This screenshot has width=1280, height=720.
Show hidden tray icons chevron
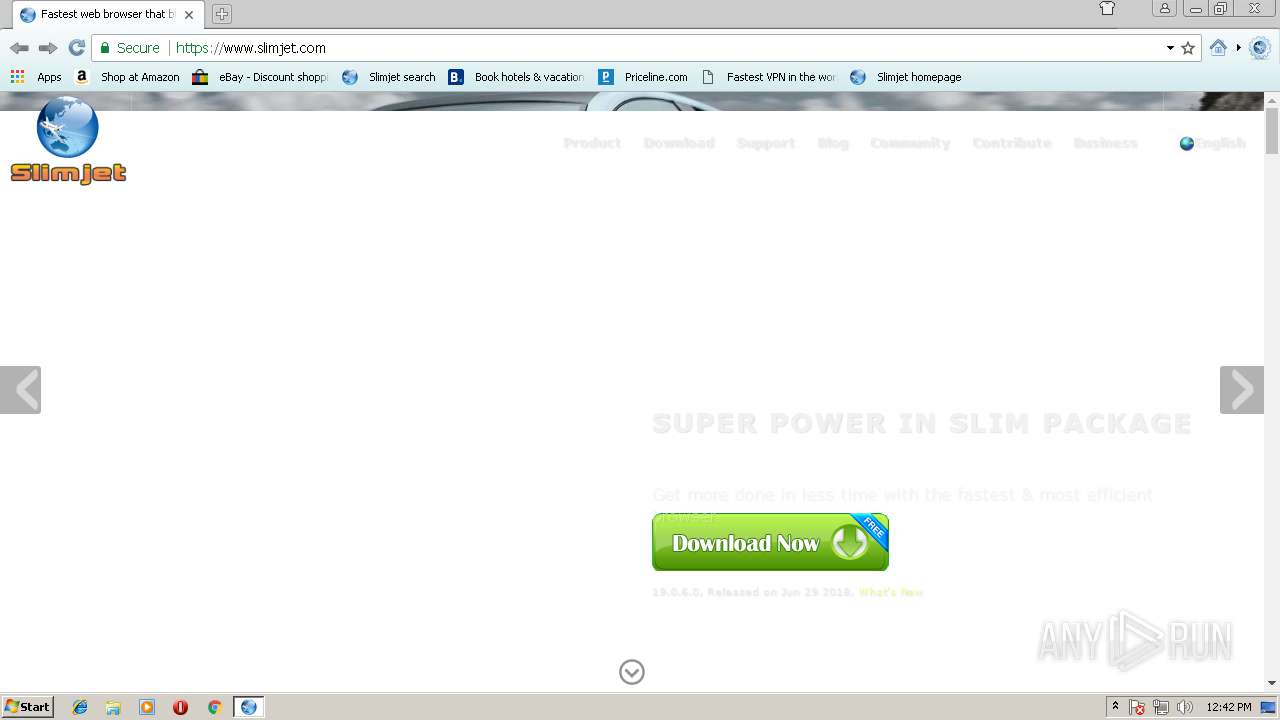point(1115,707)
